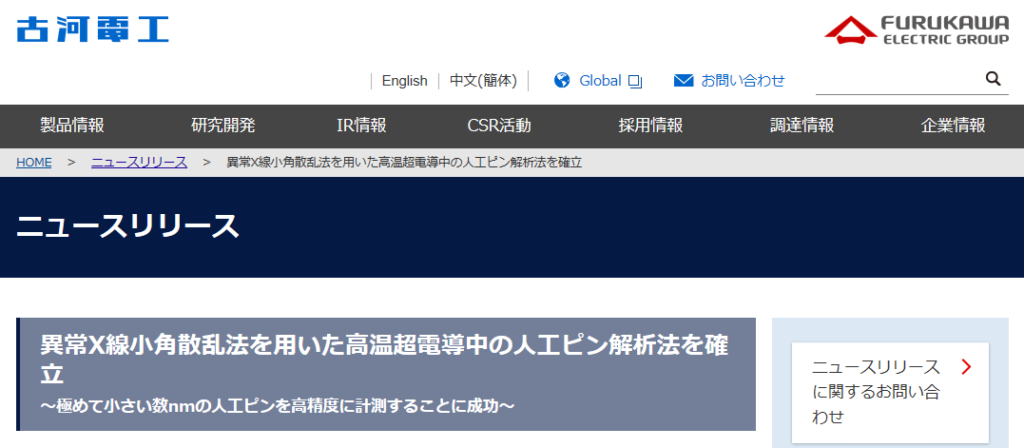The image size is (1024, 448).
Task: Open the お問い合わせ contact link
Action: [x=743, y=80]
